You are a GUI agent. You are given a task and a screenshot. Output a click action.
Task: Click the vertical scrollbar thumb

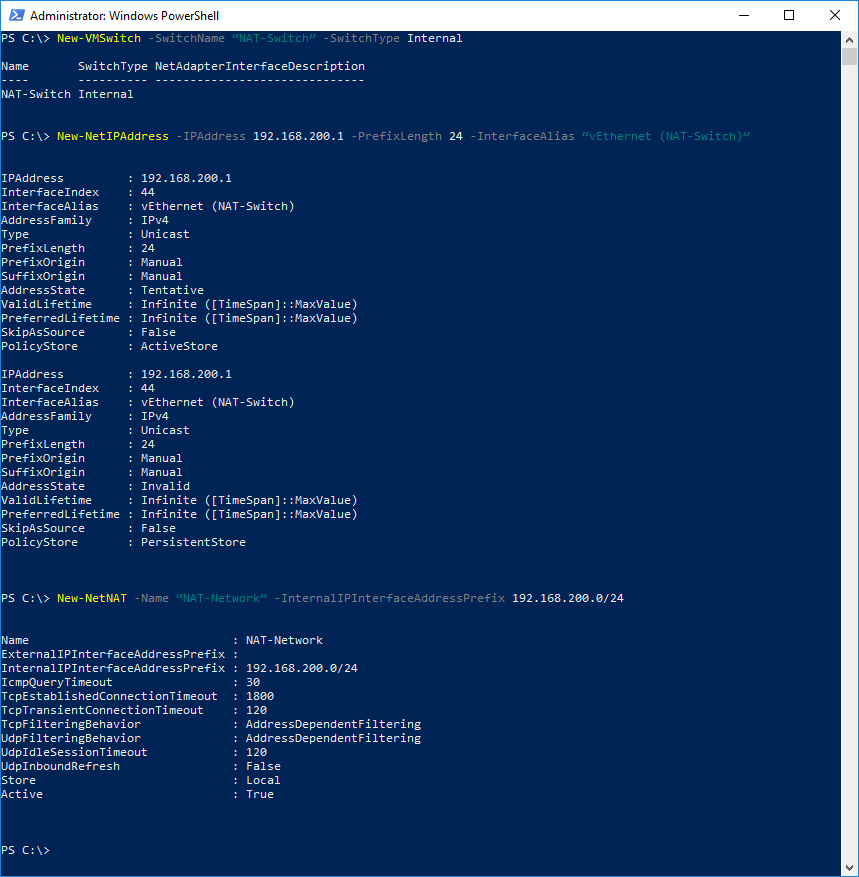tap(849, 57)
